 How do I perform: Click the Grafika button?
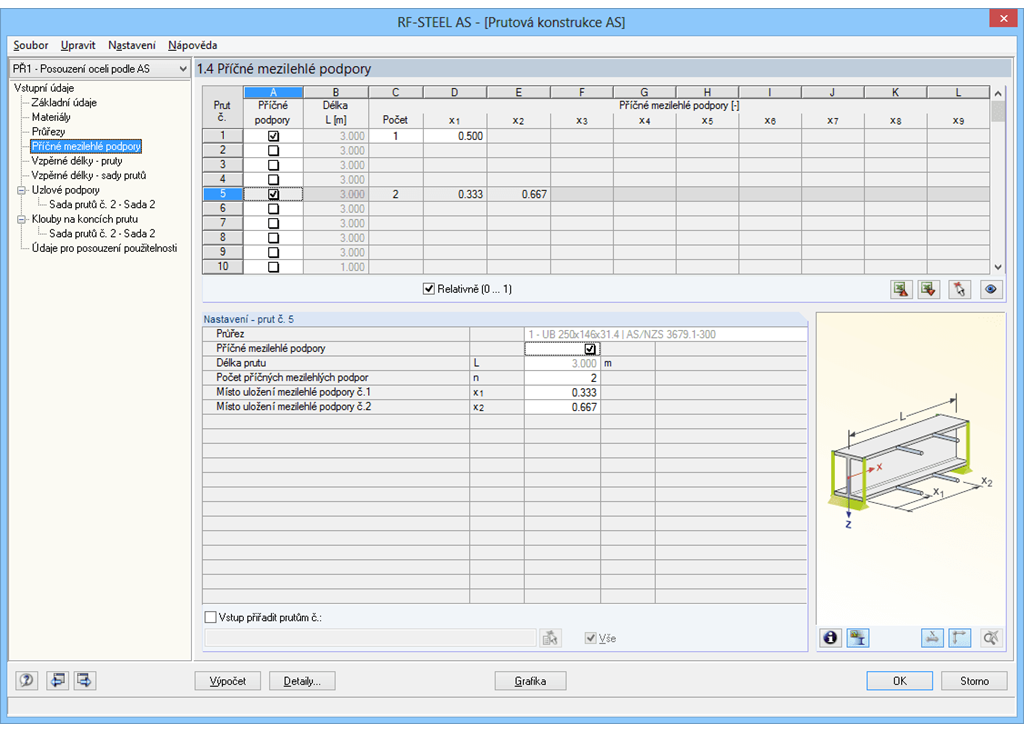click(x=530, y=681)
